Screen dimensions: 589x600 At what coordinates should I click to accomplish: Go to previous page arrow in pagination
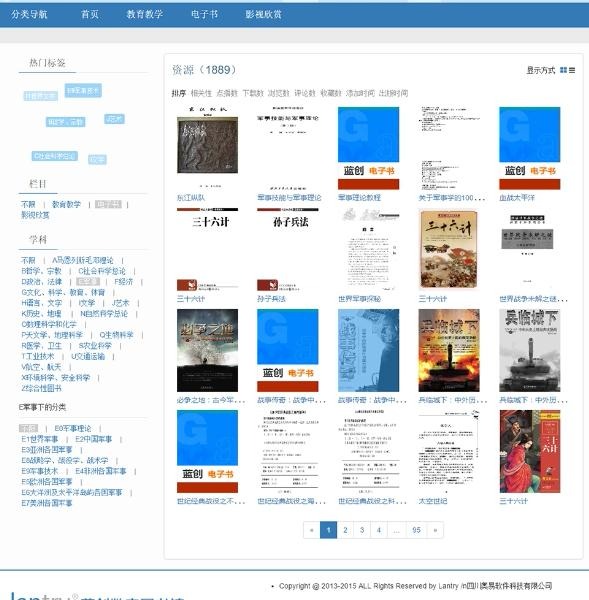[312, 530]
